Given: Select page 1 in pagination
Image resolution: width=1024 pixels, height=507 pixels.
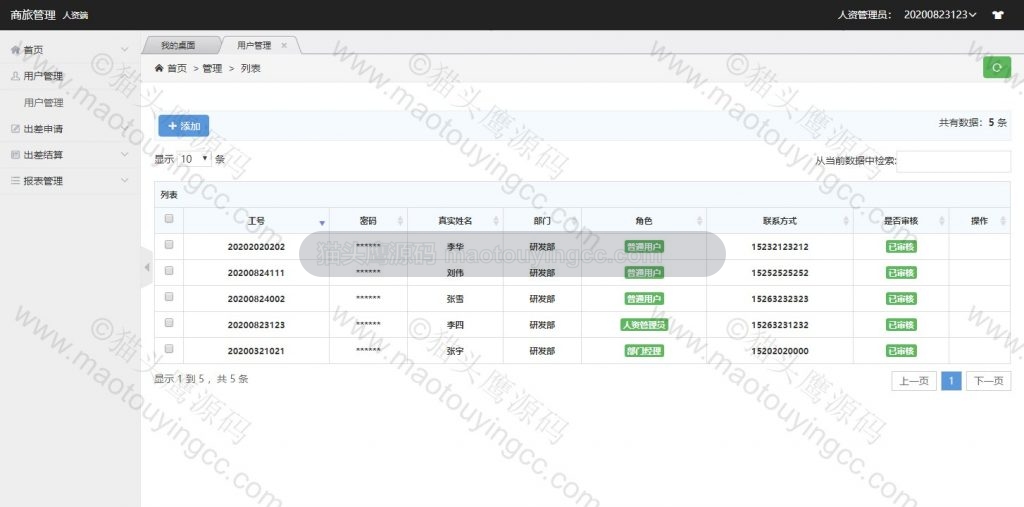Looking at the screenshot, I should (952, 381).
